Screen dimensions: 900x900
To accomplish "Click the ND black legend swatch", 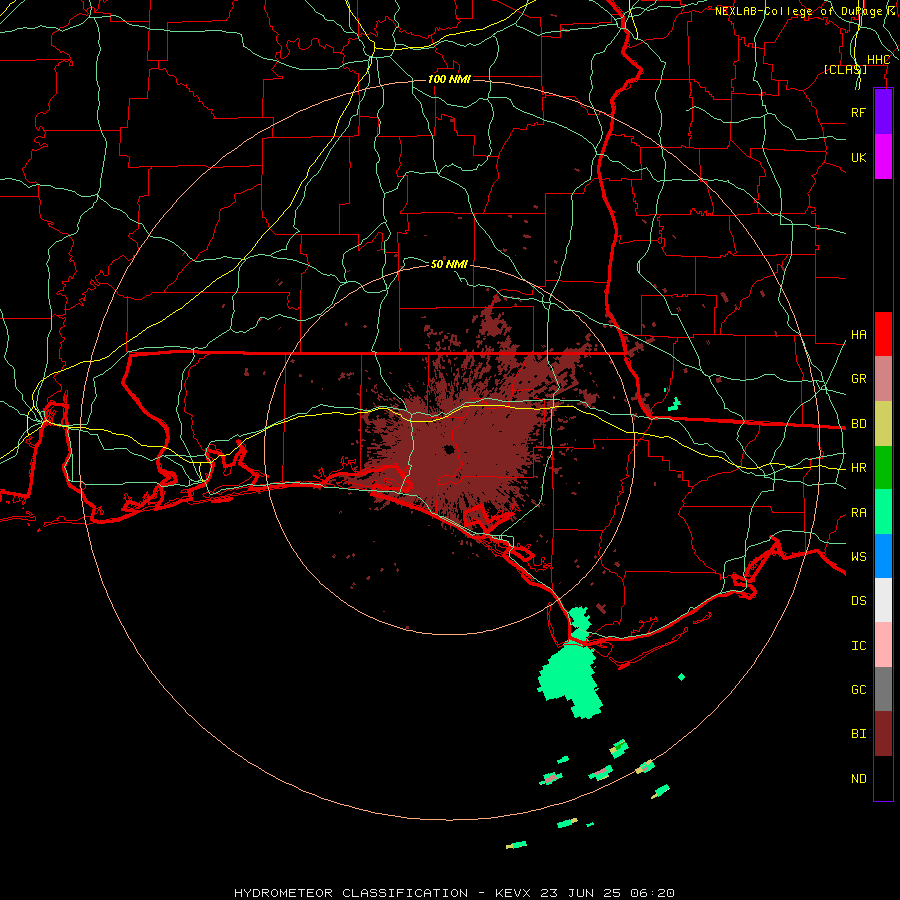I will [x=883, y=778].
